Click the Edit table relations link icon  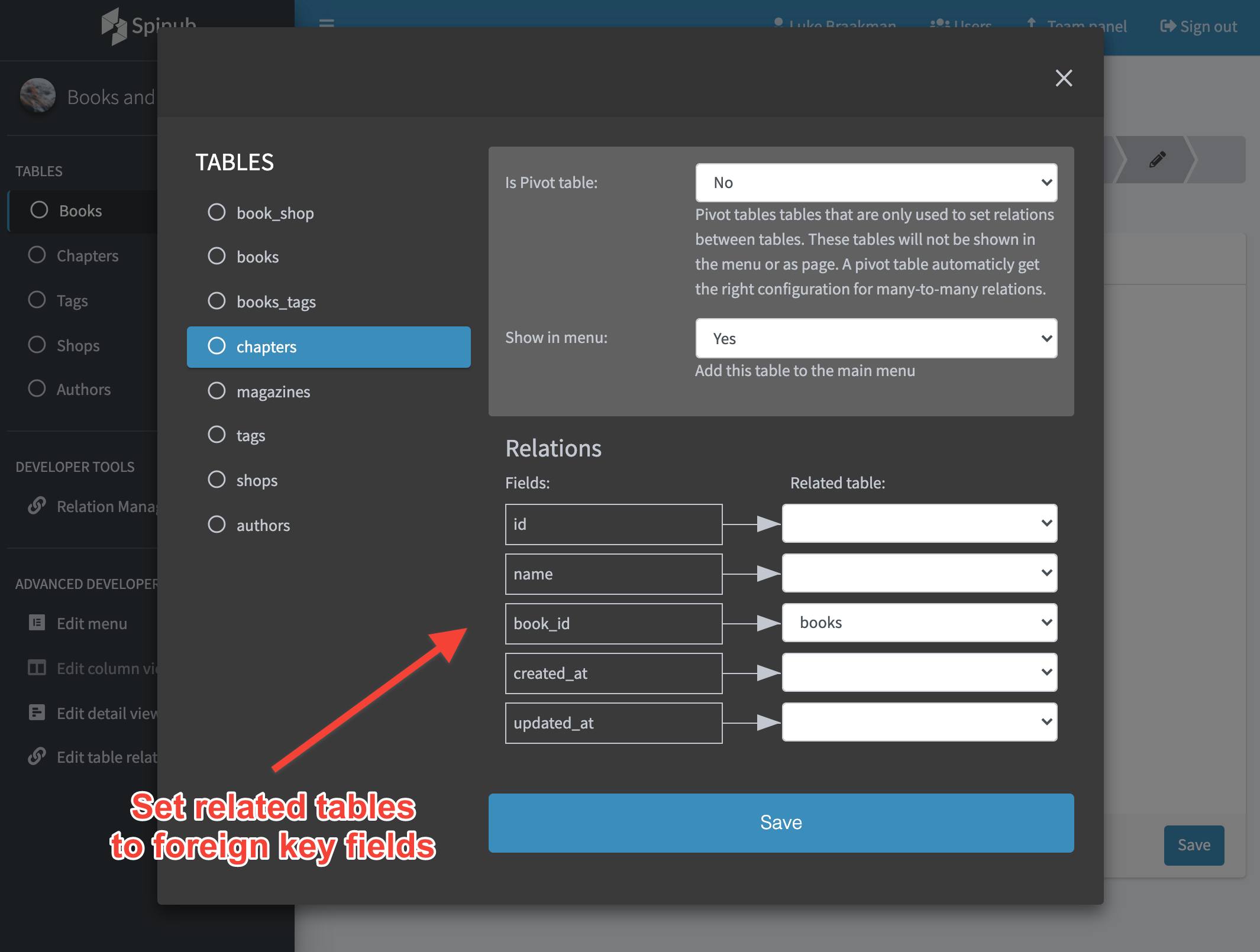pos(37,756)
